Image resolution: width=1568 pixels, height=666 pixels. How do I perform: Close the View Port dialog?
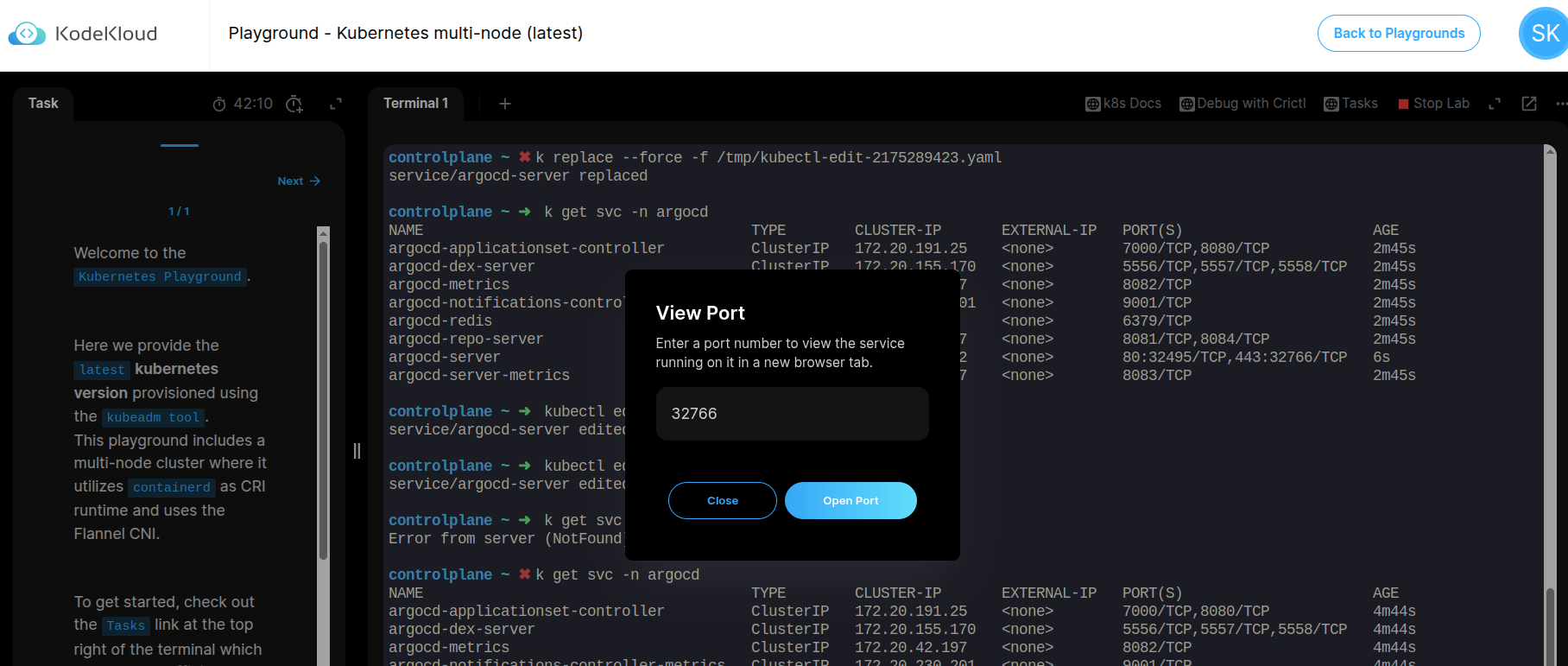point(723,501)
